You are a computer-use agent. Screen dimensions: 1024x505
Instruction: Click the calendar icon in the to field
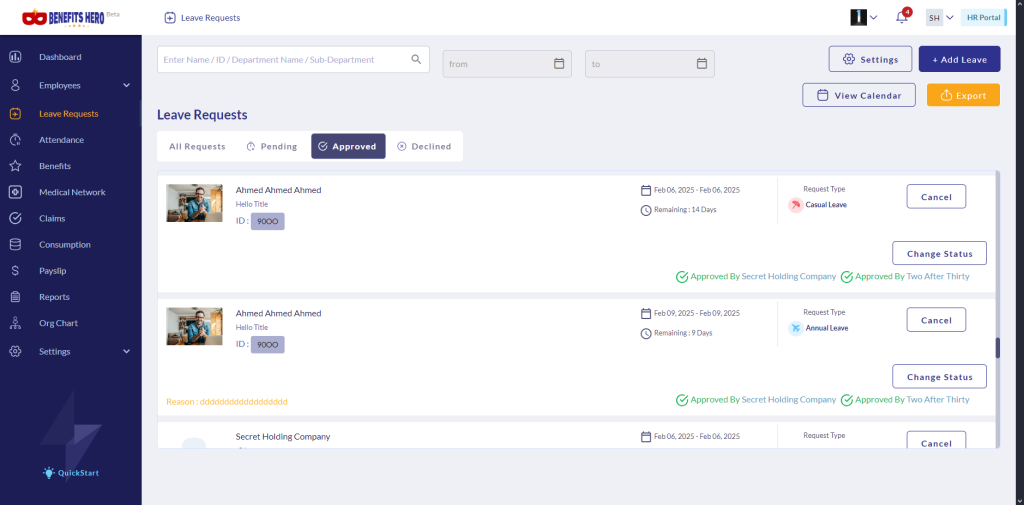tap(701, 63)
